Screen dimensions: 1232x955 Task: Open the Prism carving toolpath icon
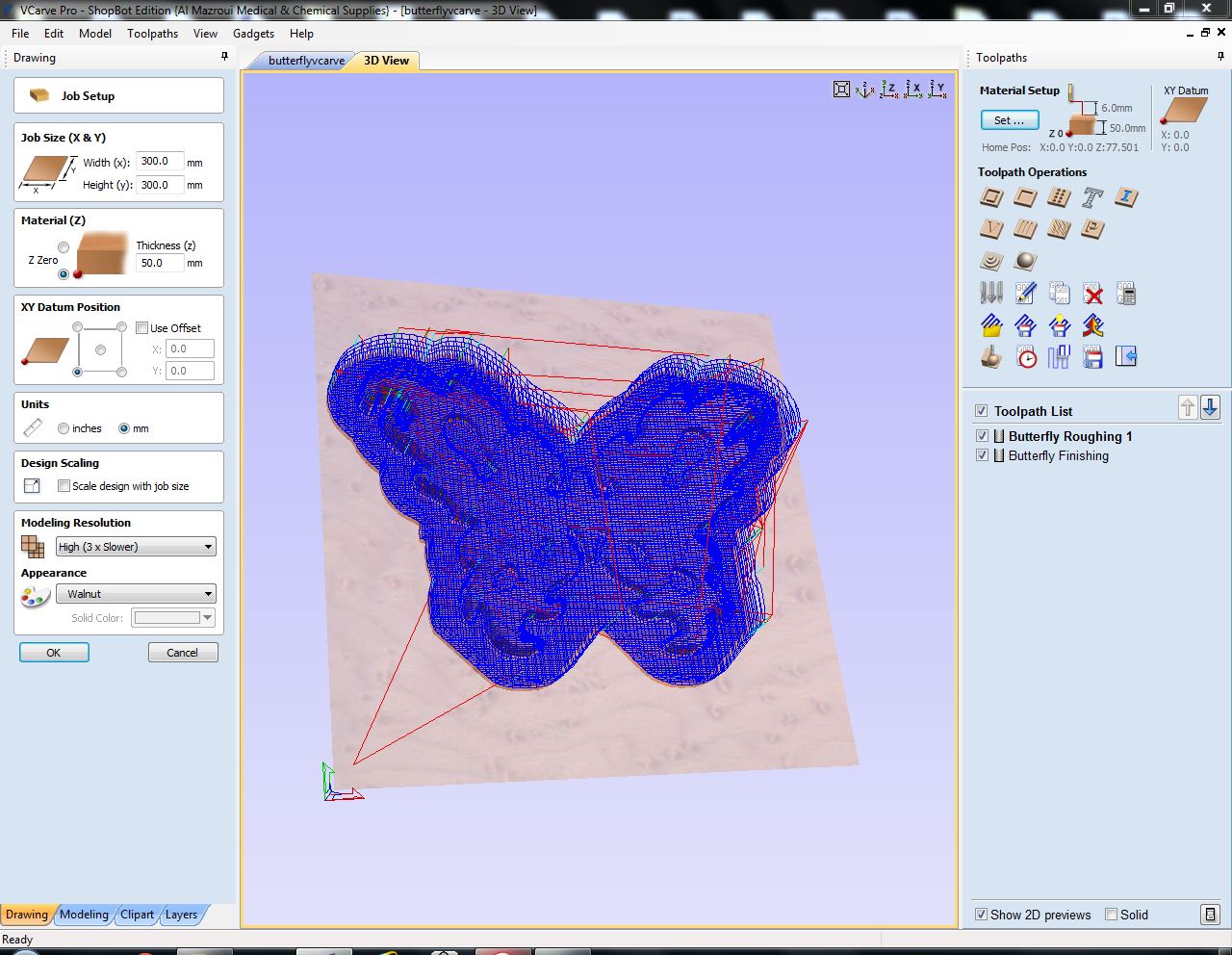tap(1092, 229)
